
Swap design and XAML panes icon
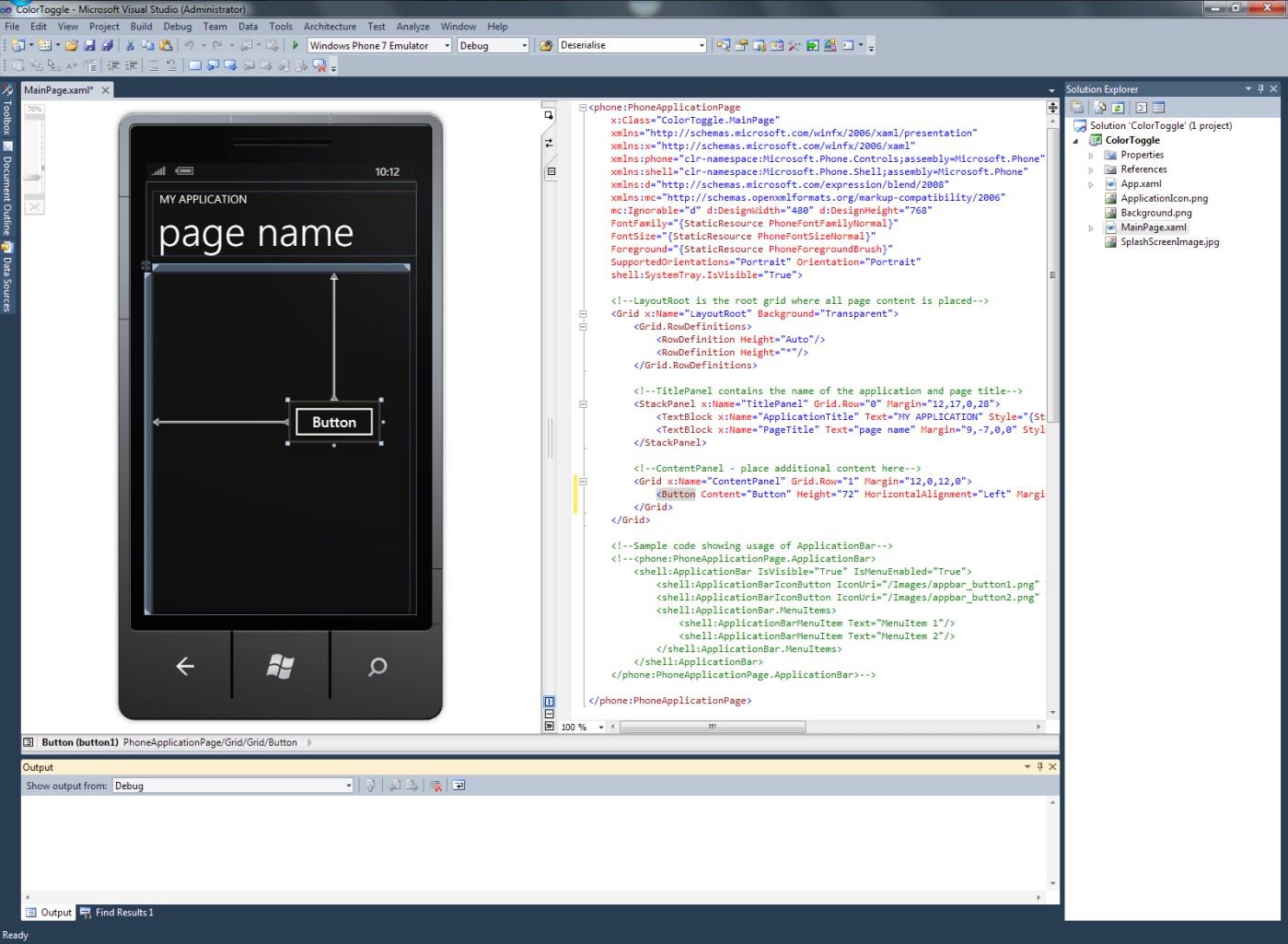point(549,143)
